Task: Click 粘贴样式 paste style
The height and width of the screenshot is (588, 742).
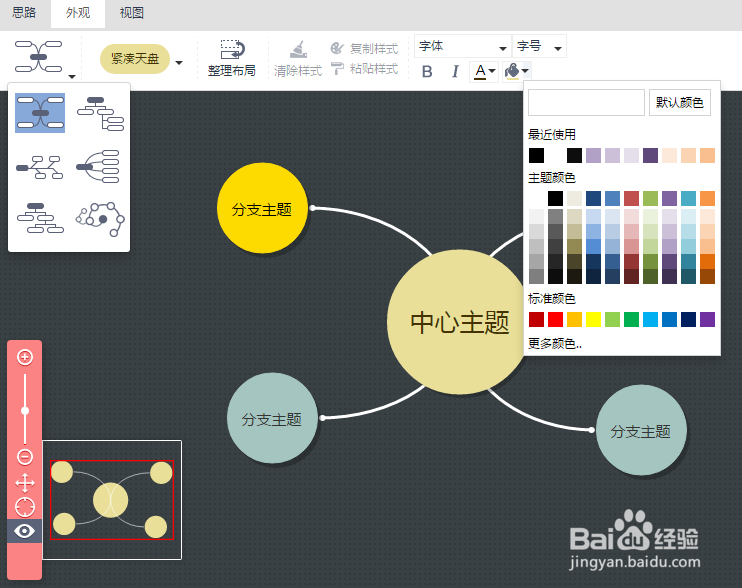Action: click(x=364, y=69)
